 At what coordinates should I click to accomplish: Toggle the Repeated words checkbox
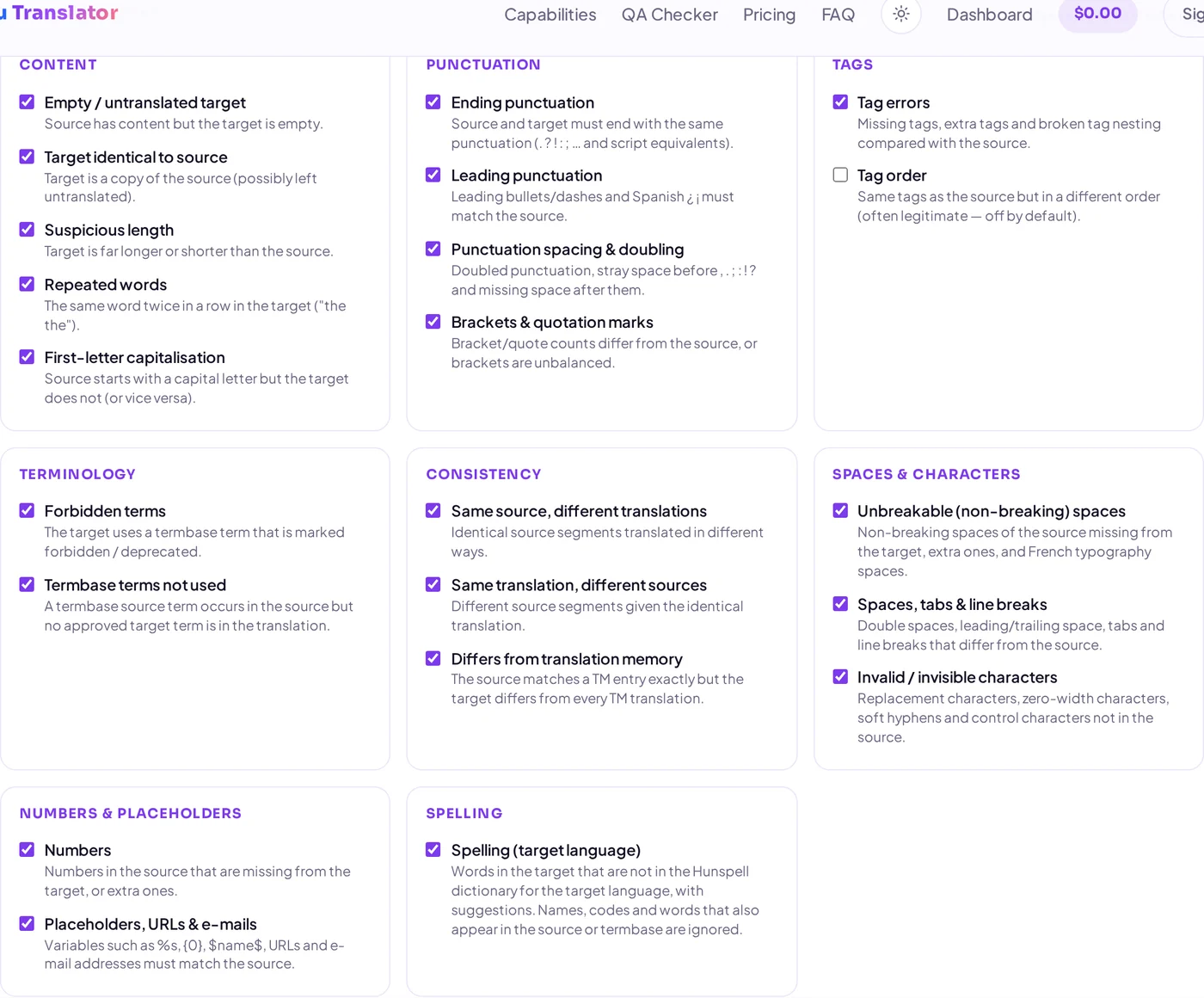[27, 284]
